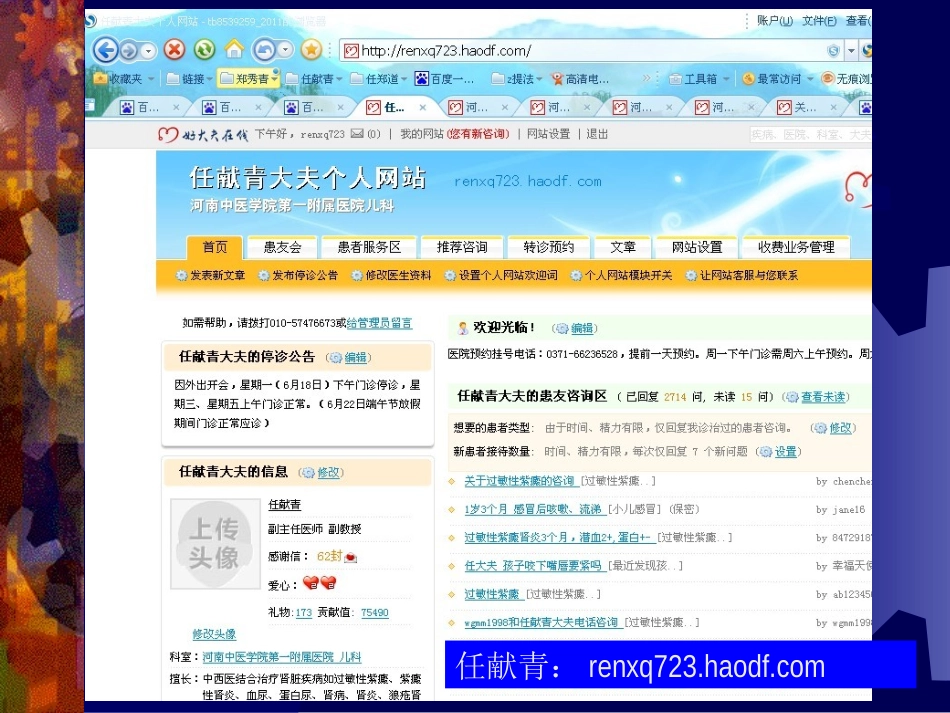Switch to the 患友会 tab
Viewport: 950px width, 713px height.
tap(283, 248)
